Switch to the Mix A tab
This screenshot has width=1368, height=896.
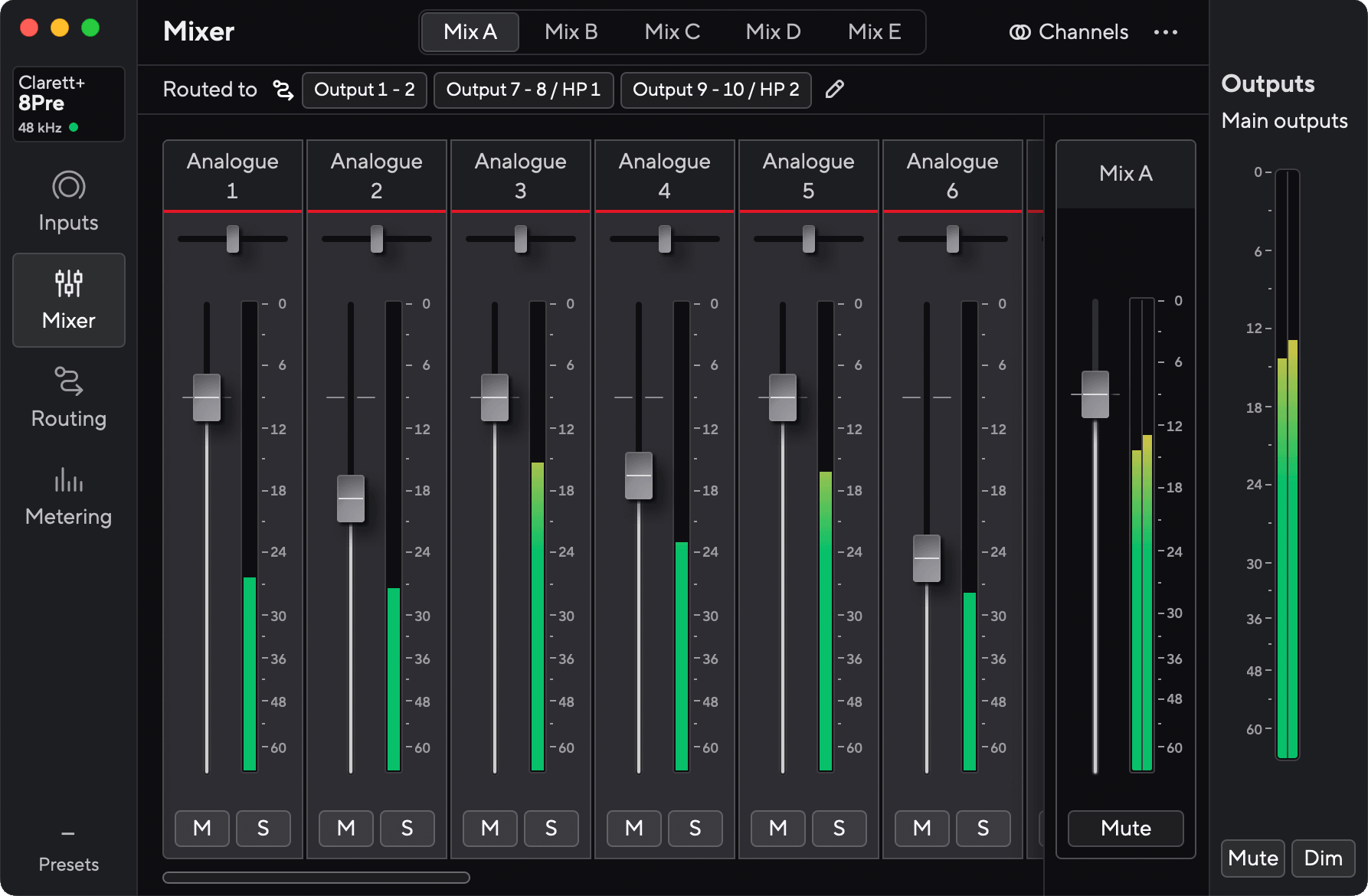470,32
